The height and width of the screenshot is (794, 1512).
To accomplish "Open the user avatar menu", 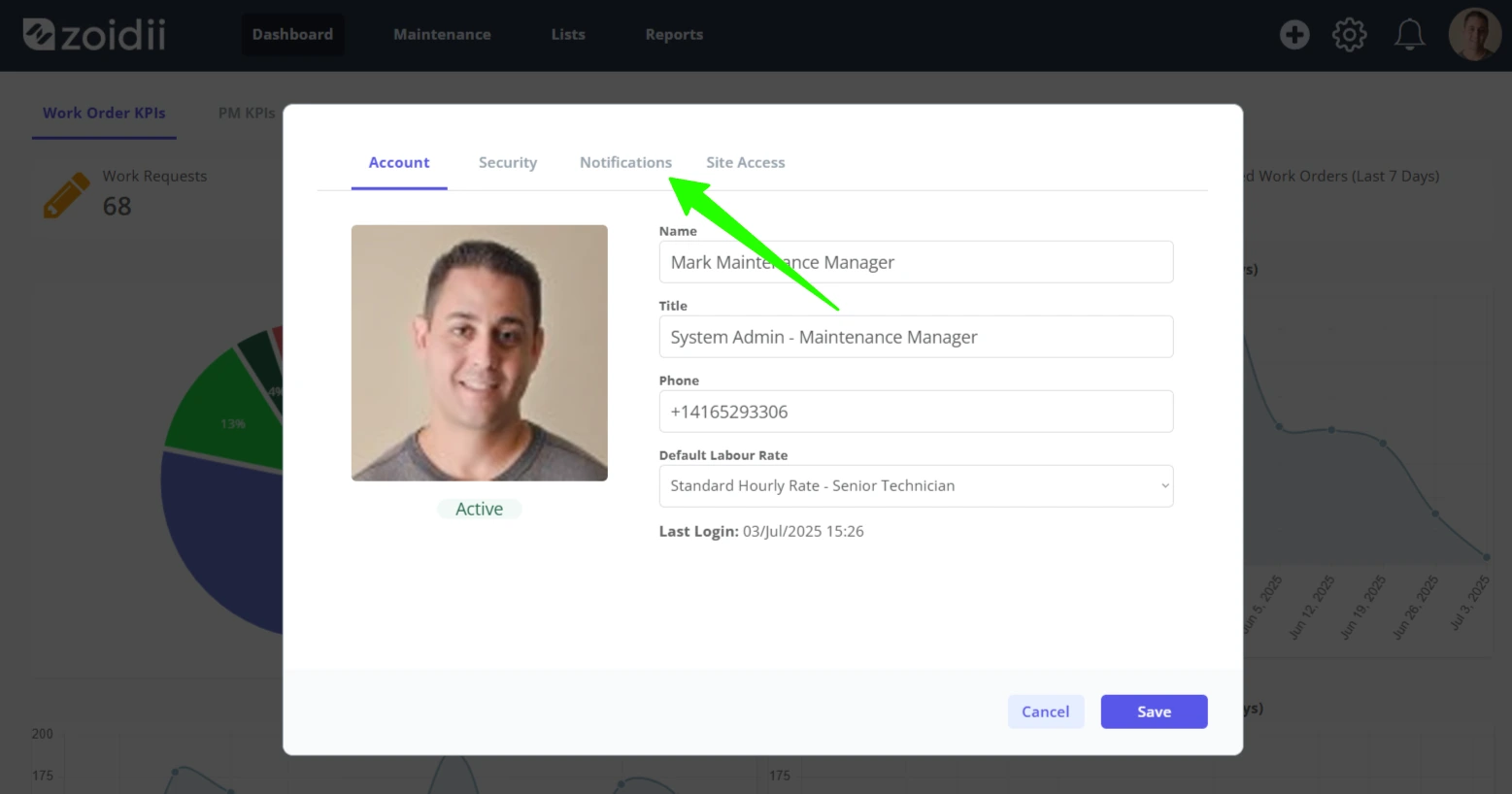I will click(1474, 35).
